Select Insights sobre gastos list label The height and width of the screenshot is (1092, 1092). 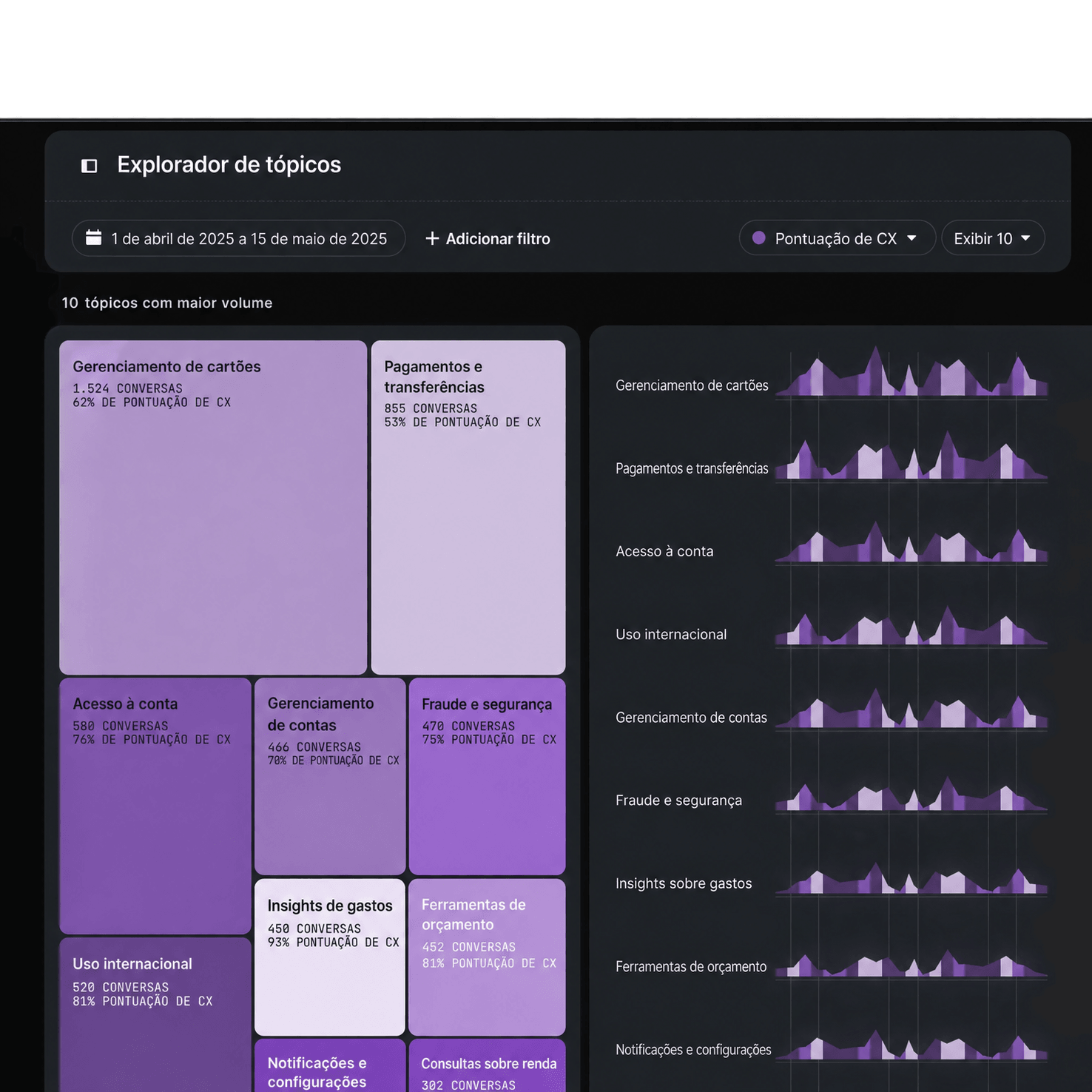(x=684, y=883)
